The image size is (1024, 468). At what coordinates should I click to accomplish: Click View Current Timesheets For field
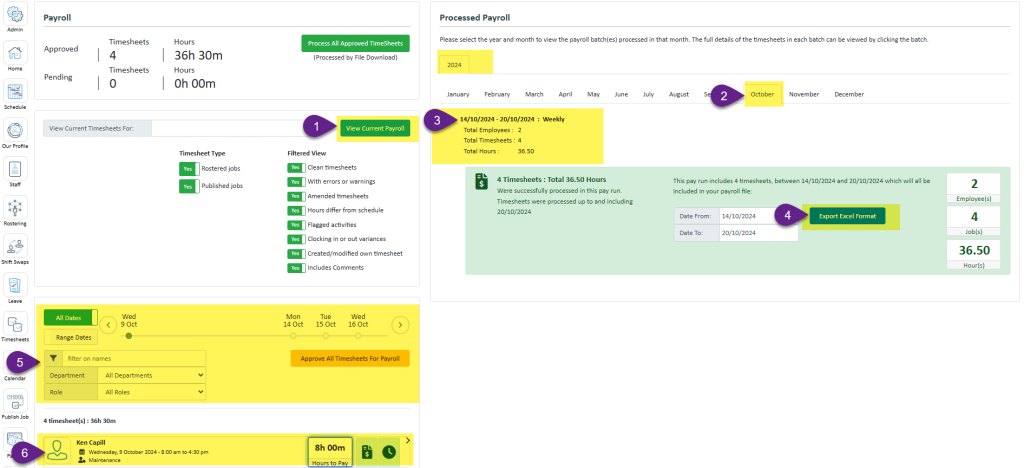245,128
